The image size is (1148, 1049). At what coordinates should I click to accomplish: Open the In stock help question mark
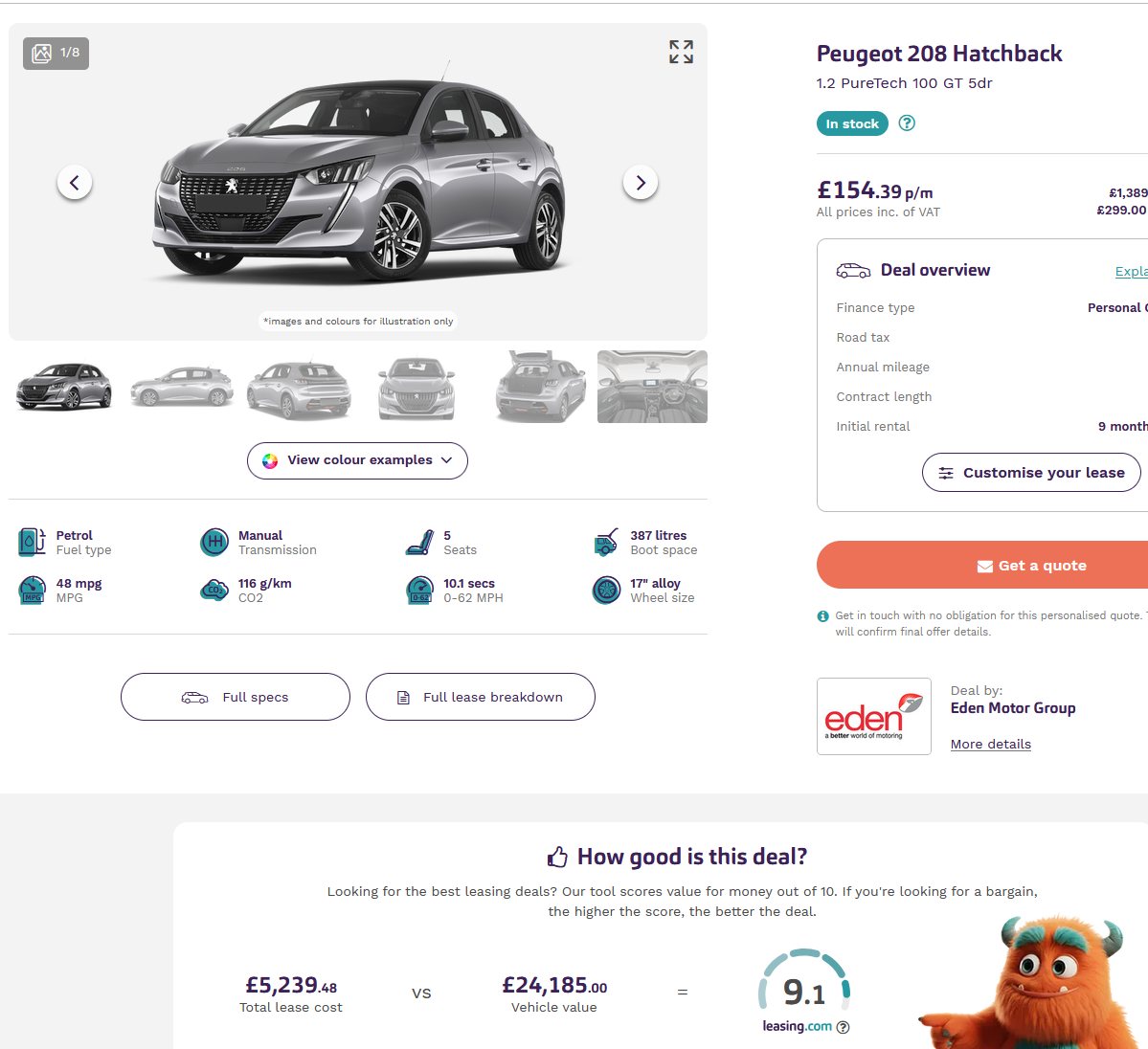(907, 123)
